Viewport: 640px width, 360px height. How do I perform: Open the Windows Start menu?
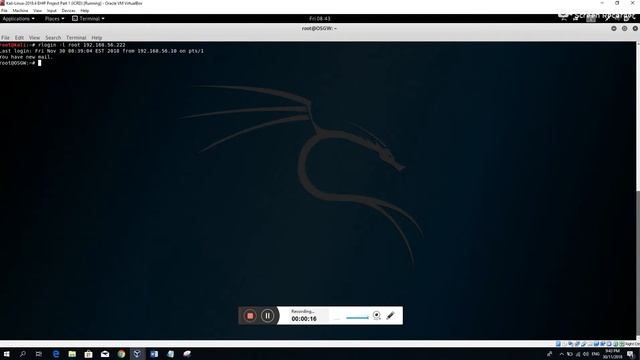(x=7, y=354)
